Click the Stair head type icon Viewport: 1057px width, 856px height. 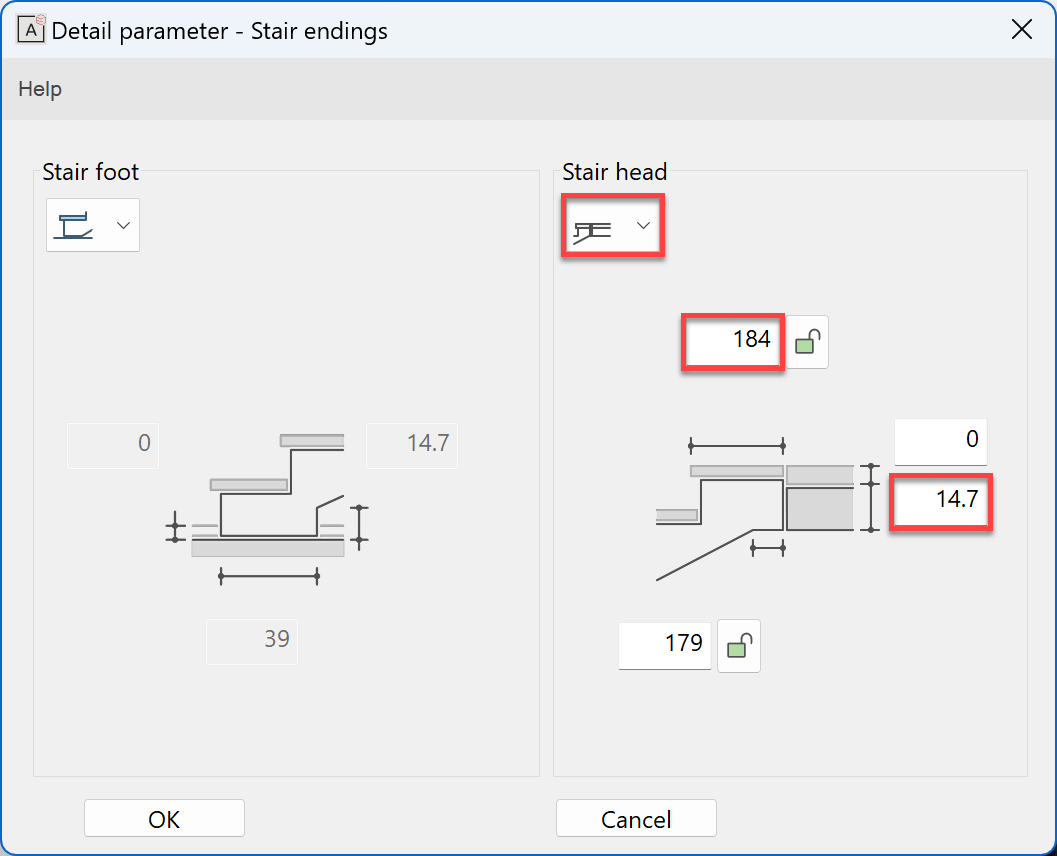tap(592, 228)
